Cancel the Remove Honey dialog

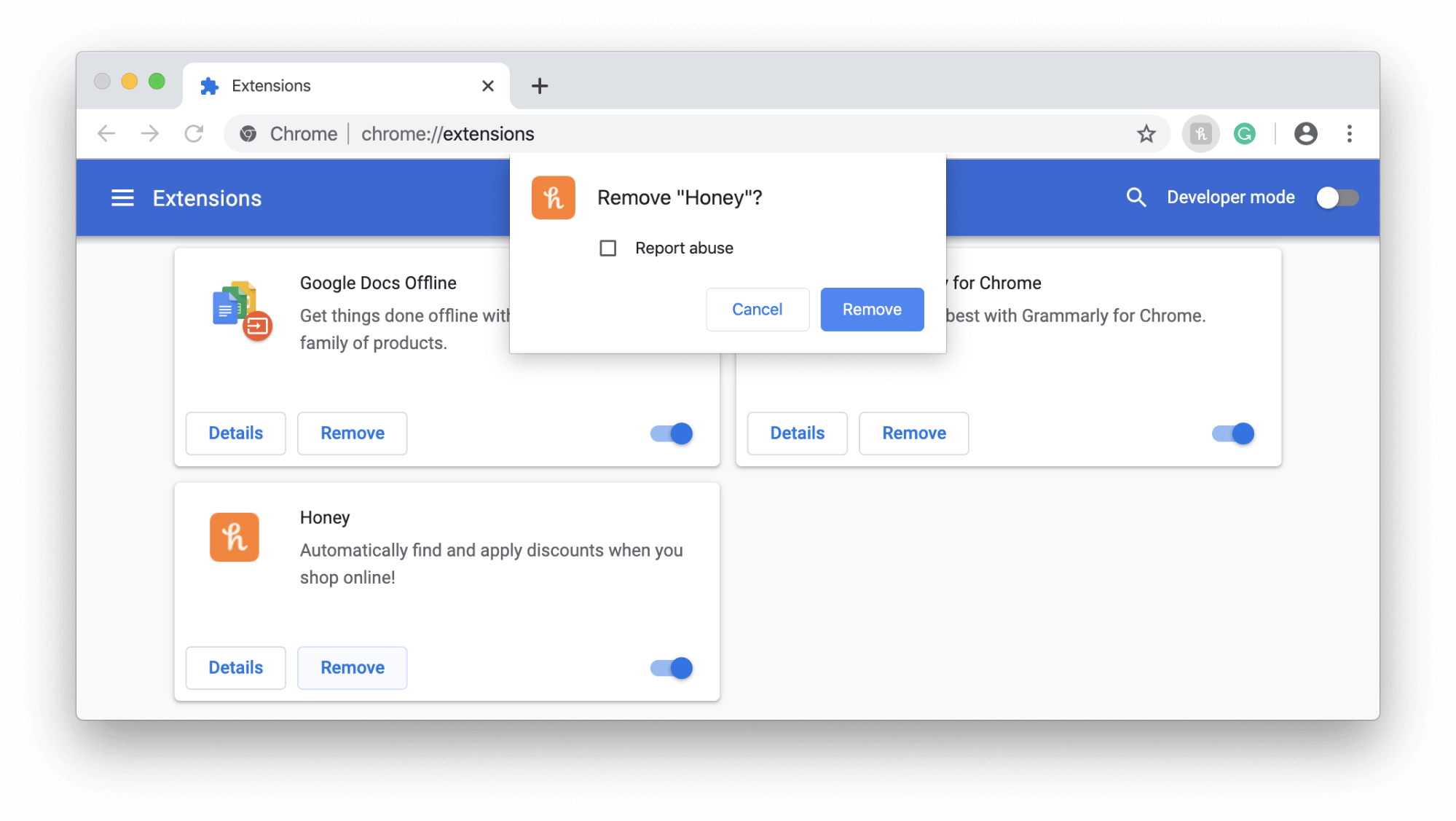757,310
